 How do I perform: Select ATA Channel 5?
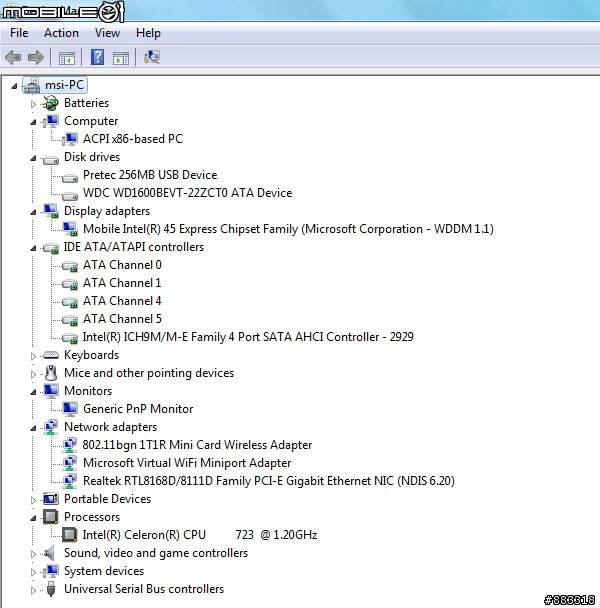(122, 319)
